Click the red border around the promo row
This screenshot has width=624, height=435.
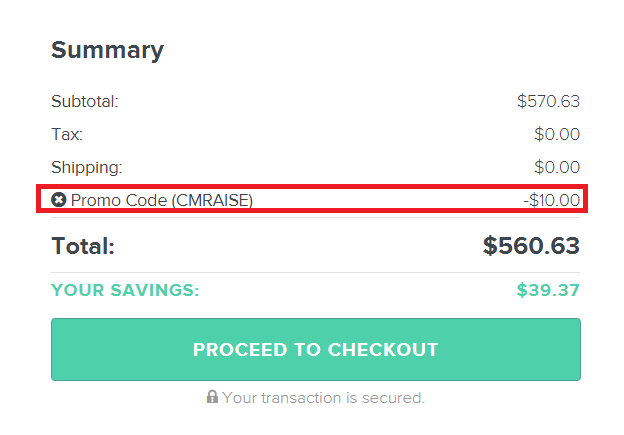(312, 186)
